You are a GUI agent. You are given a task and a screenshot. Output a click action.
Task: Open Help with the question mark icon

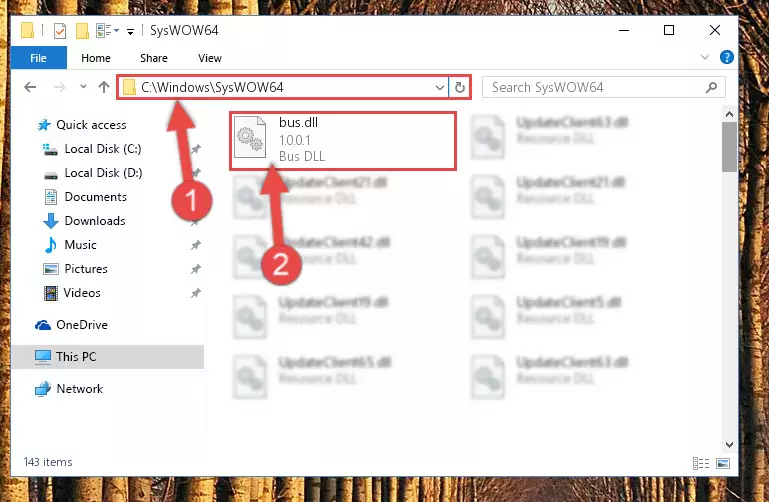click(x=726, y=57)
